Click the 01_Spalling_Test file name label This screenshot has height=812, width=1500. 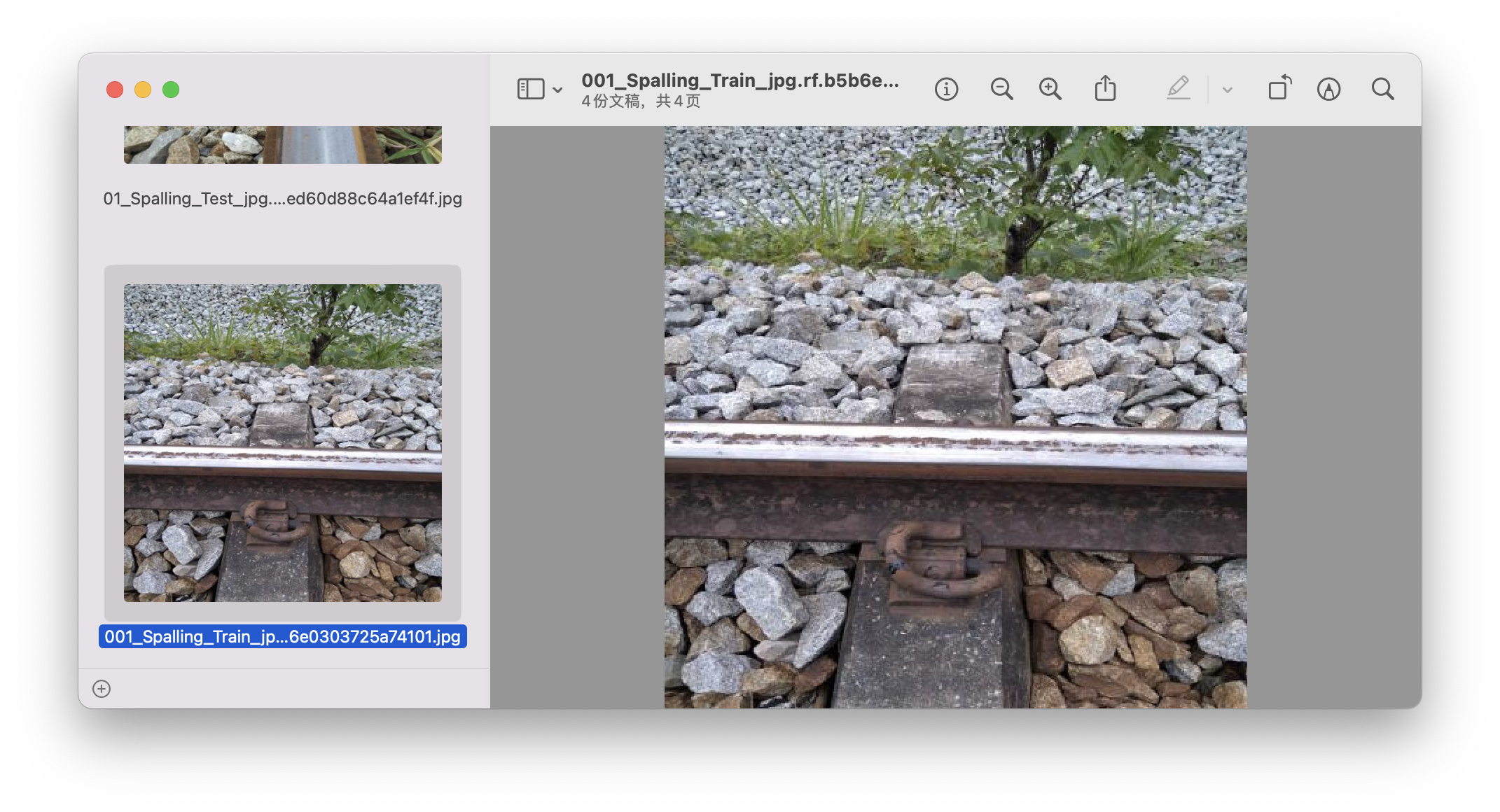283,199
